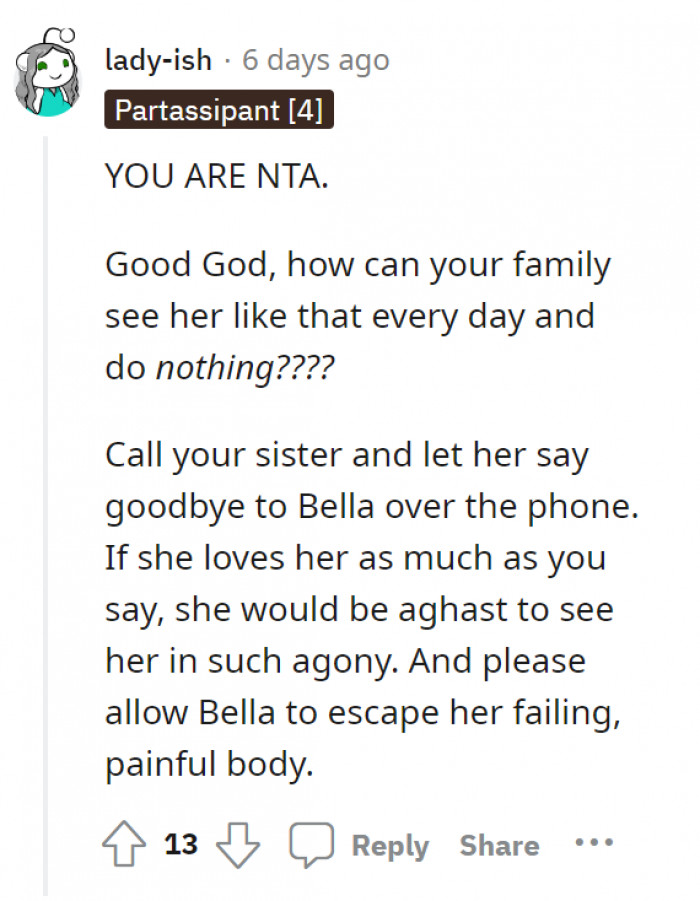Click the upward arrow beside the score
The height and width of the screenshot is (901, 700).
pos(125,844)
